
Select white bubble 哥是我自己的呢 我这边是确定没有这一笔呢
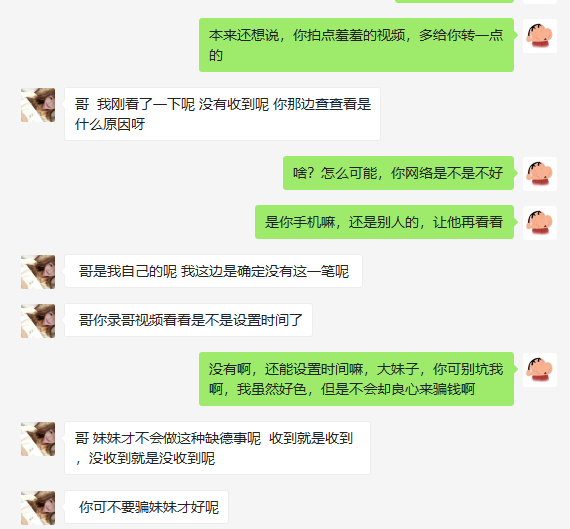pos(213,271)
